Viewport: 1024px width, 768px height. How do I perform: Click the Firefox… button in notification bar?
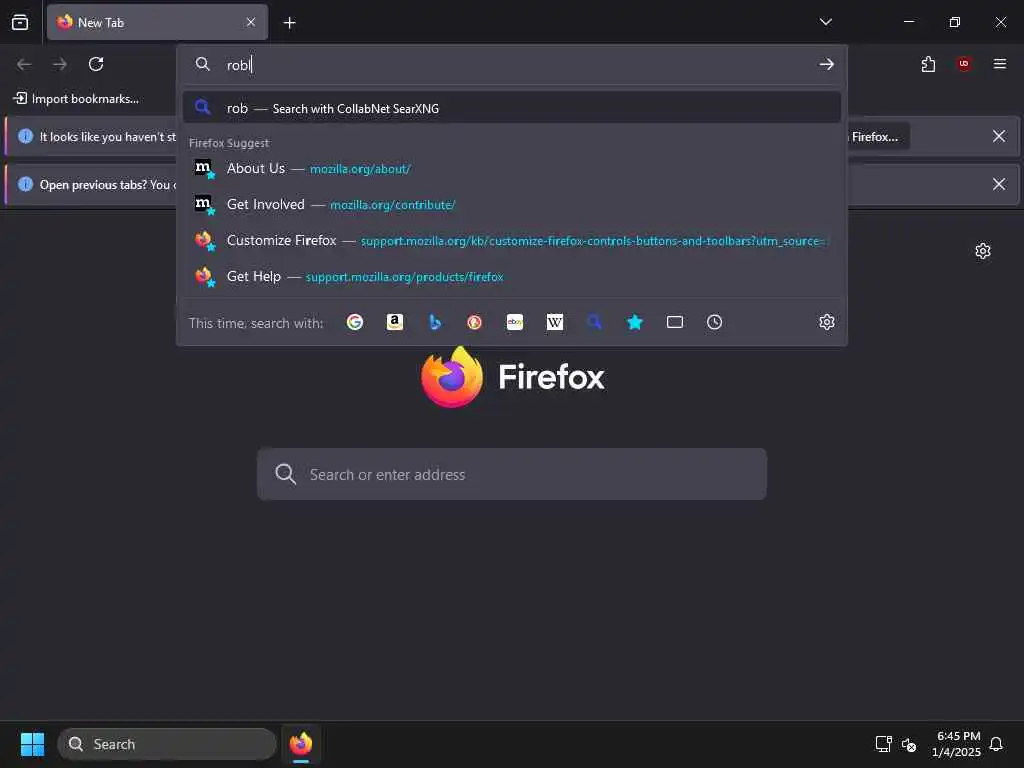click(878, 136)
